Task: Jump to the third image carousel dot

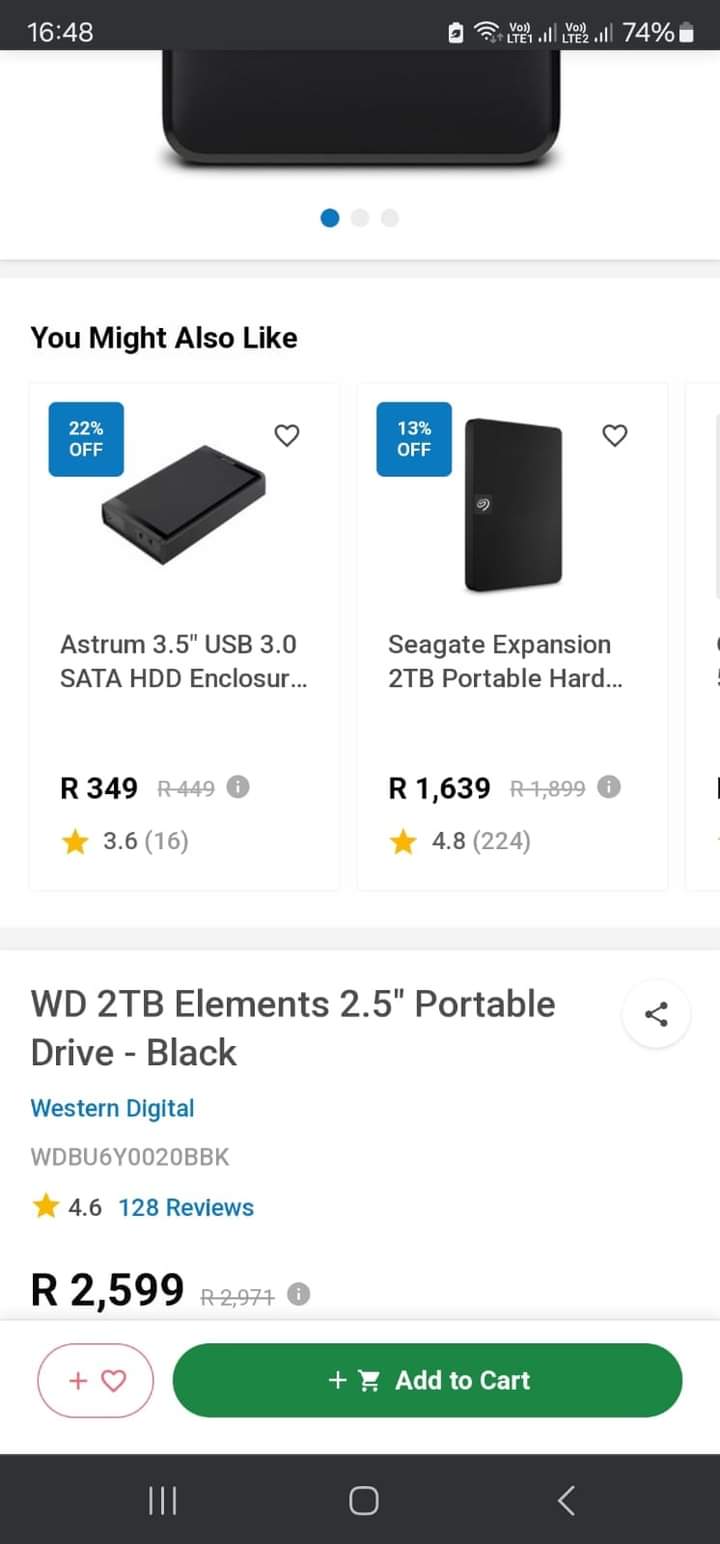Action: [390, 218]
